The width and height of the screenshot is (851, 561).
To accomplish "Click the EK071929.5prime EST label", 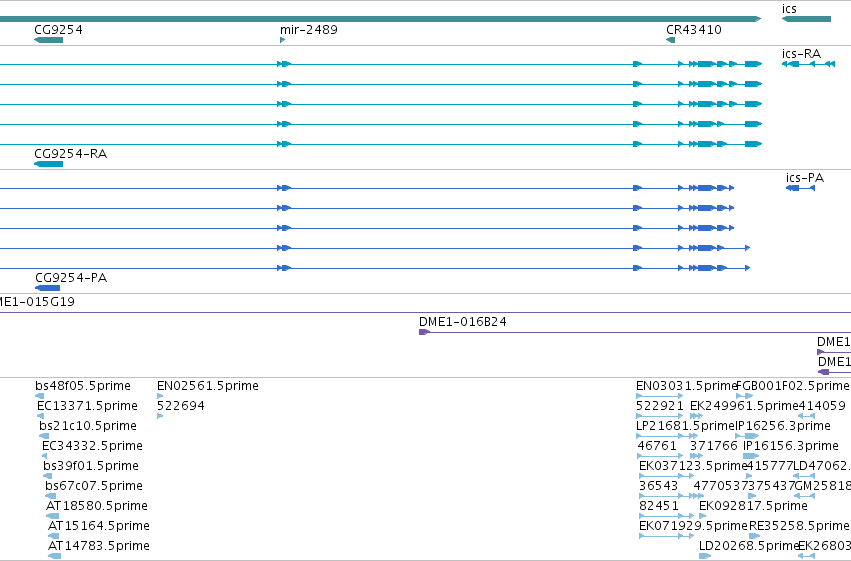I will [694, 526].
